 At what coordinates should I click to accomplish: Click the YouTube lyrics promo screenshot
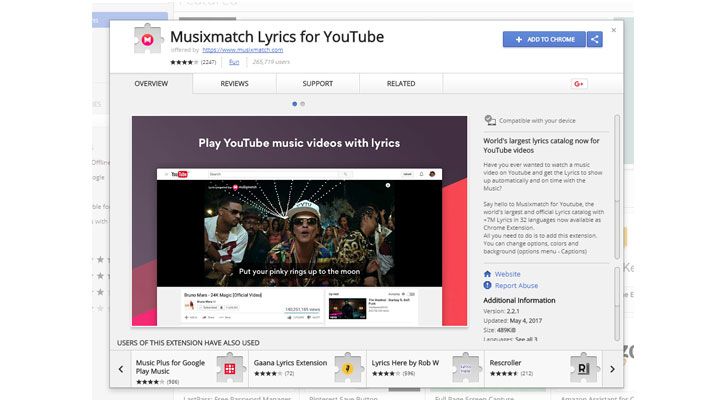point(299,221)
